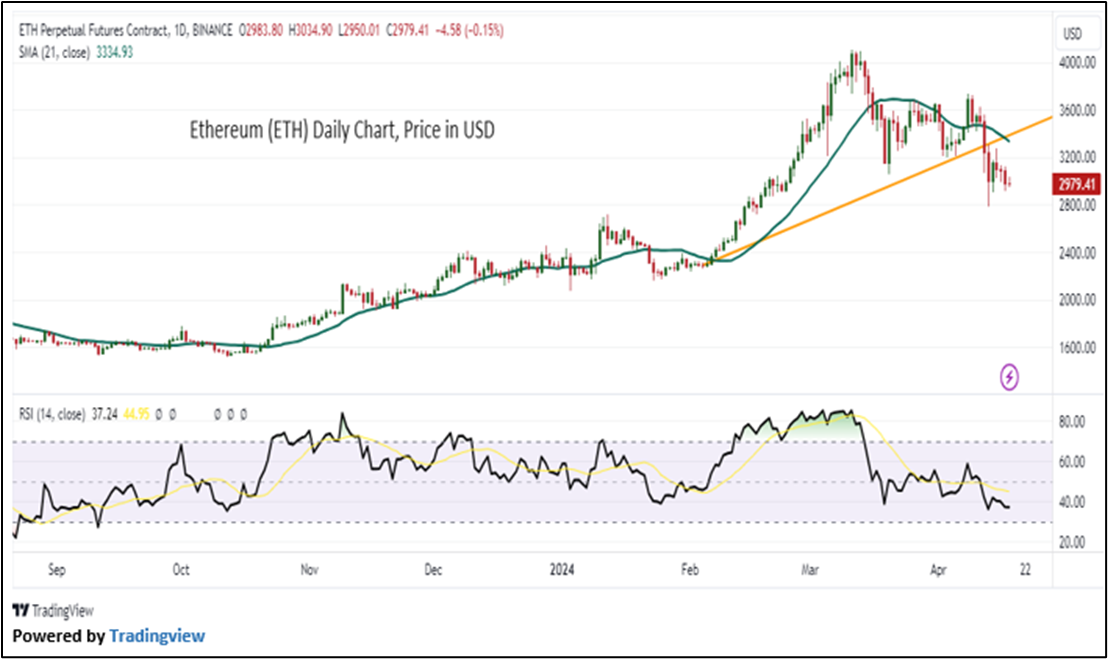Click the Nov label on time axis
Image resolution: width=1108 pixels, height=659 pixels.
308,570
